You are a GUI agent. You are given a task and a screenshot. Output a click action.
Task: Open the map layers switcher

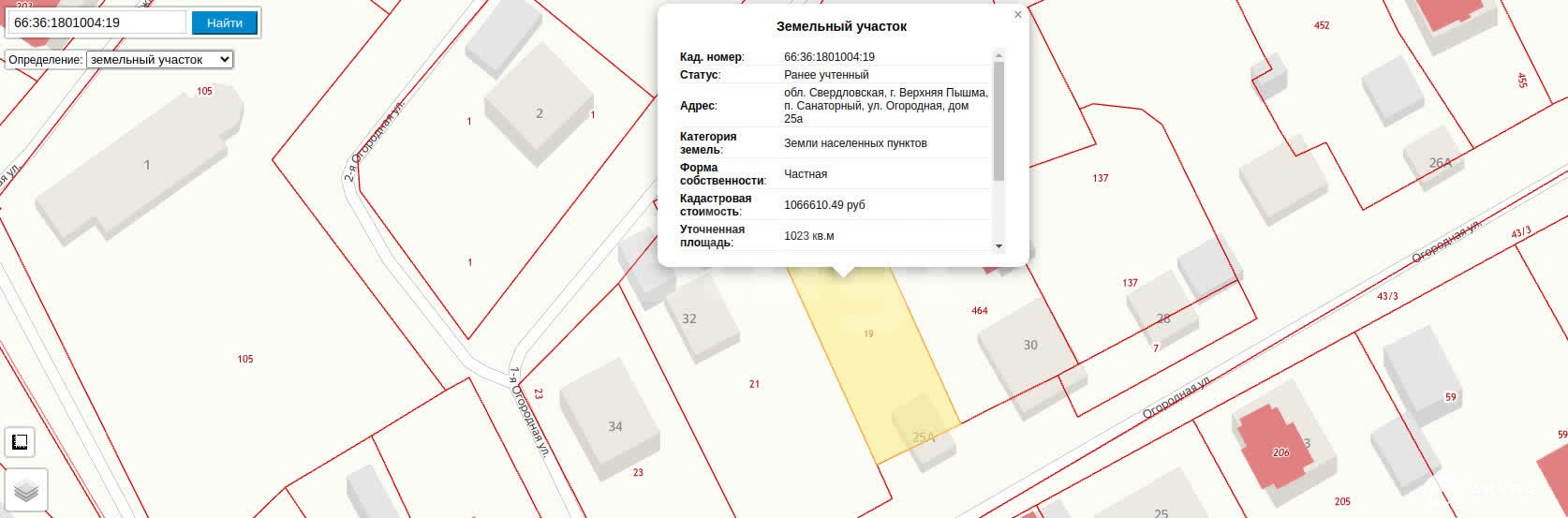coord(25,491)
